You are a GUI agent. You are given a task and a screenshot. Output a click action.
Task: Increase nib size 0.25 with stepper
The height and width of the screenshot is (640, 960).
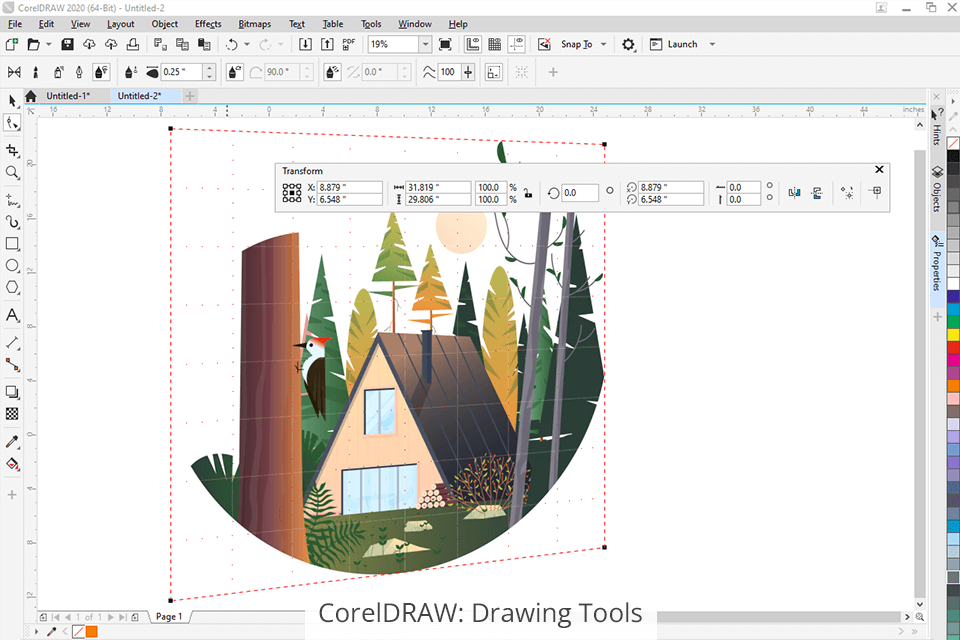209,67
